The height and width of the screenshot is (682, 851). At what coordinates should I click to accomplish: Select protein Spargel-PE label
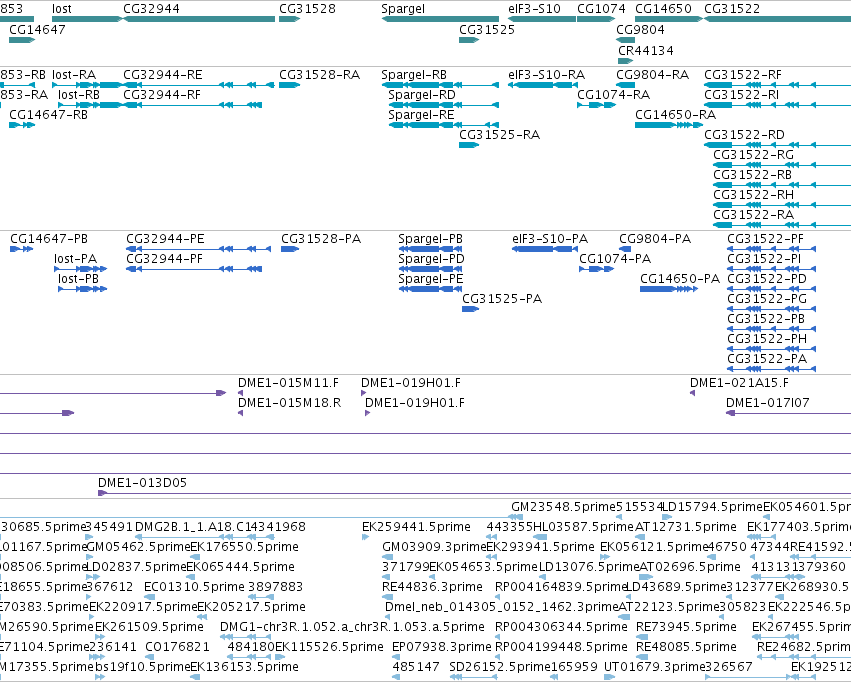[431, 278]
